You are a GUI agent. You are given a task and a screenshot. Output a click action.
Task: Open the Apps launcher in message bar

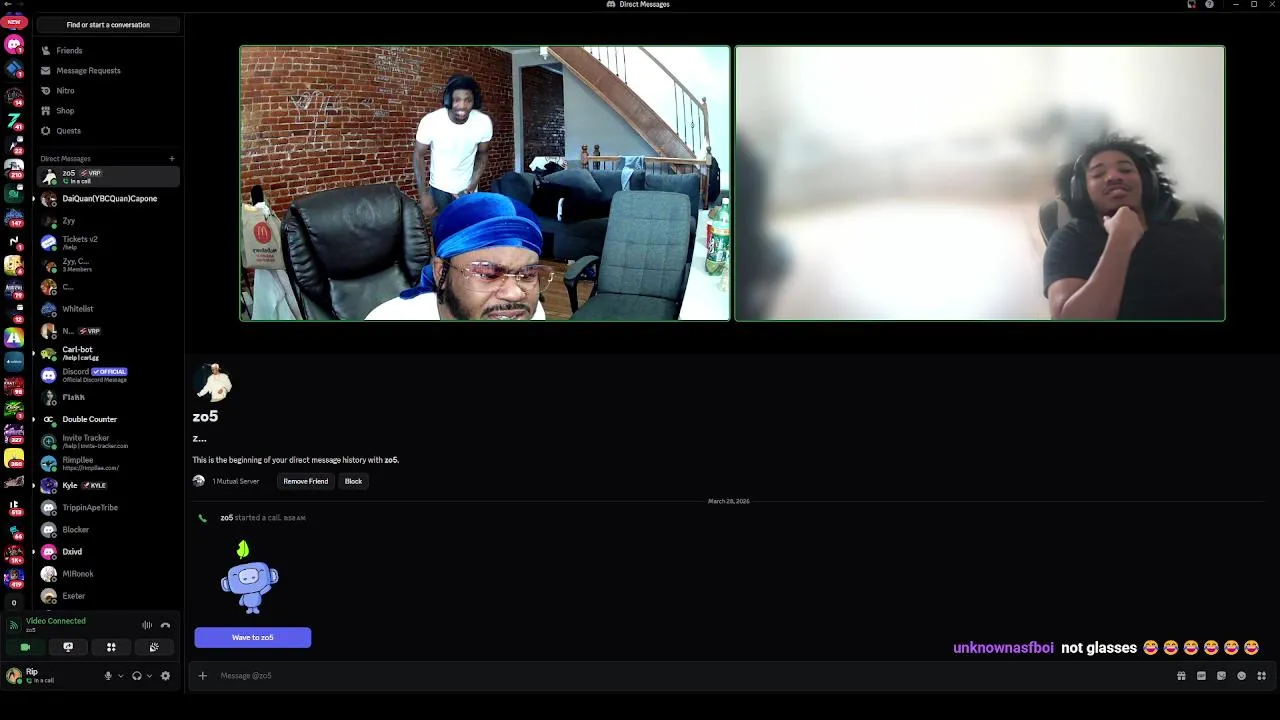1261,676
